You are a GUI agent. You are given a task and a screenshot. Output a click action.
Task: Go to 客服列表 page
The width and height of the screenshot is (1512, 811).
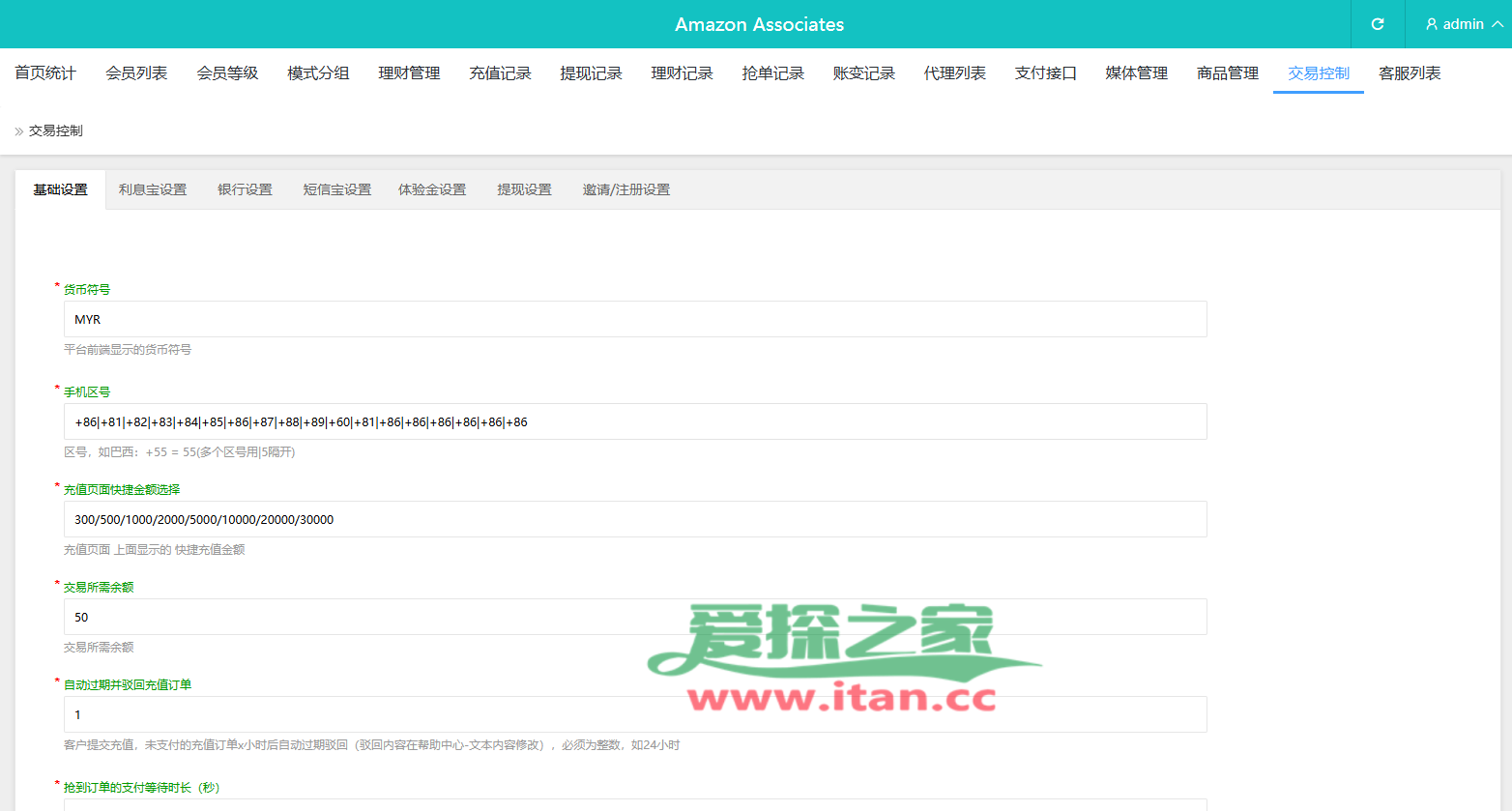tap(1409, 73)
